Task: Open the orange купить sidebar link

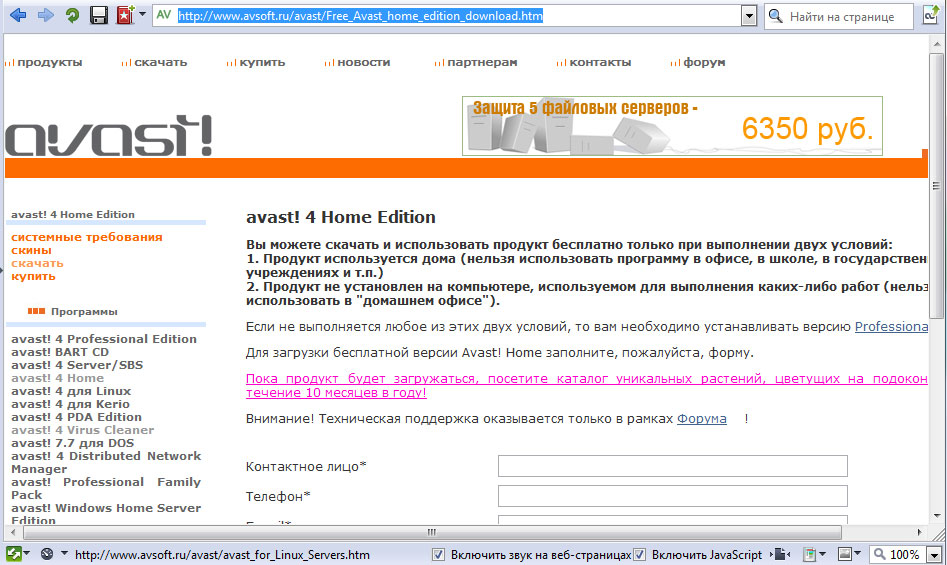Action: pyautogui.click(x=33, y=276)
